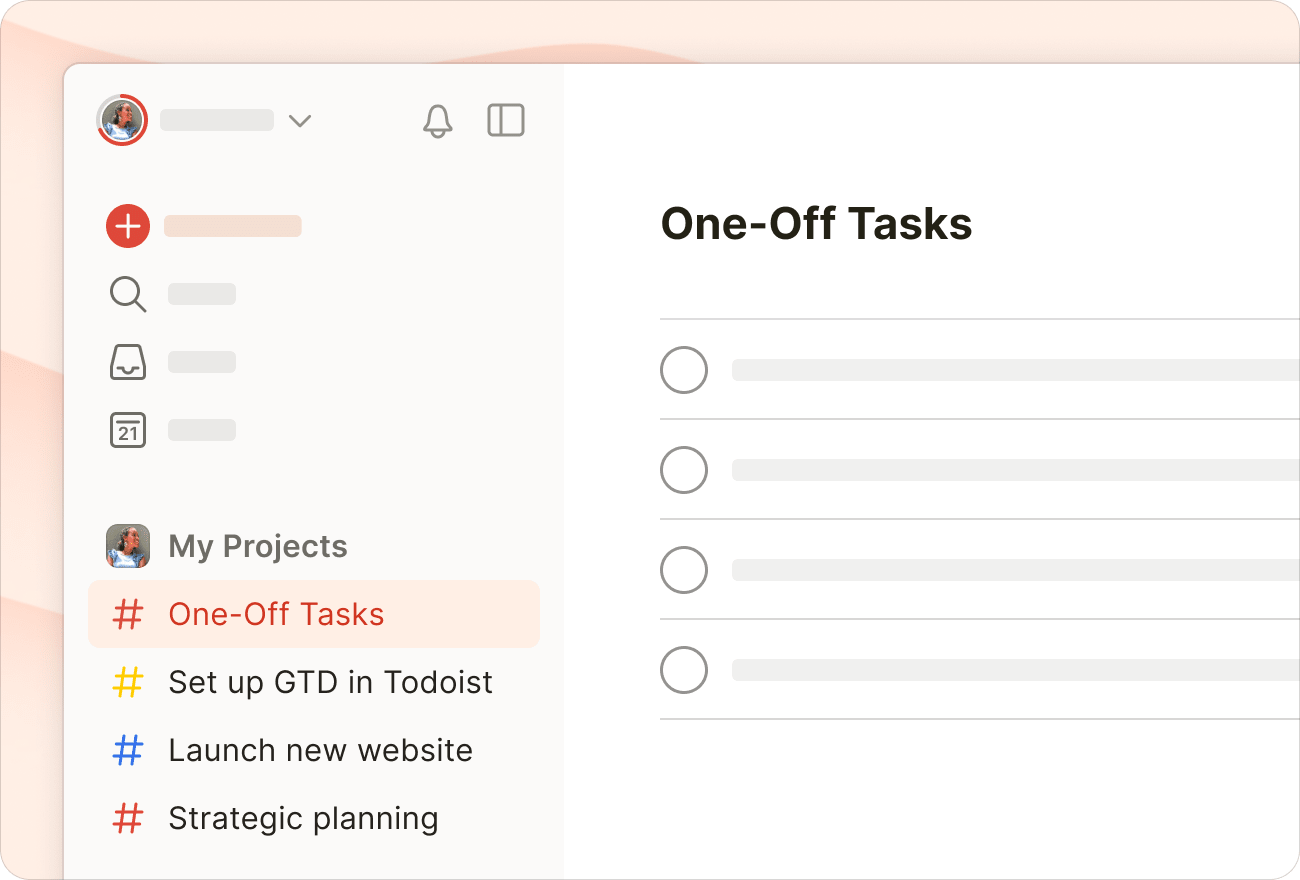
Task: Check off the first task circle
Action: tap(684, 370)
